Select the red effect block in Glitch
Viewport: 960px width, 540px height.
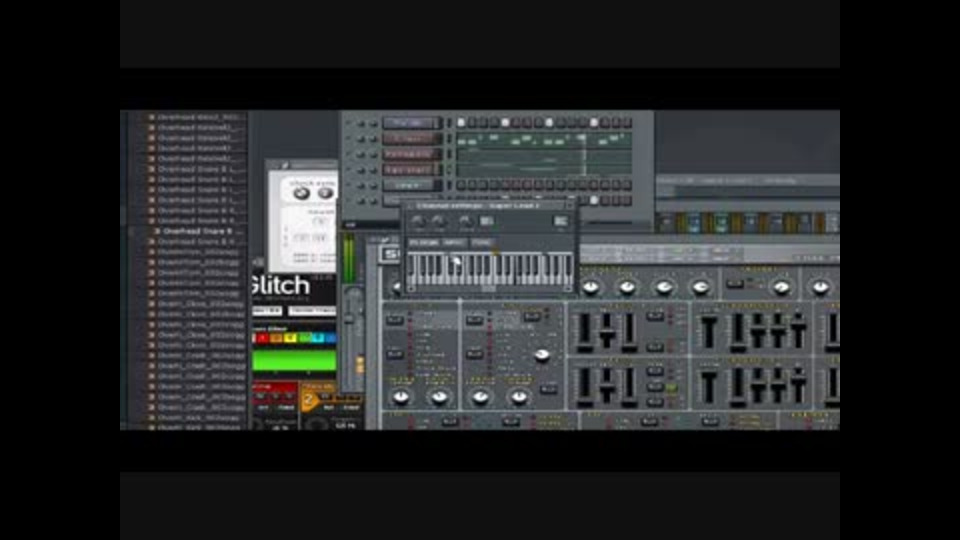(x=262, y=338)
